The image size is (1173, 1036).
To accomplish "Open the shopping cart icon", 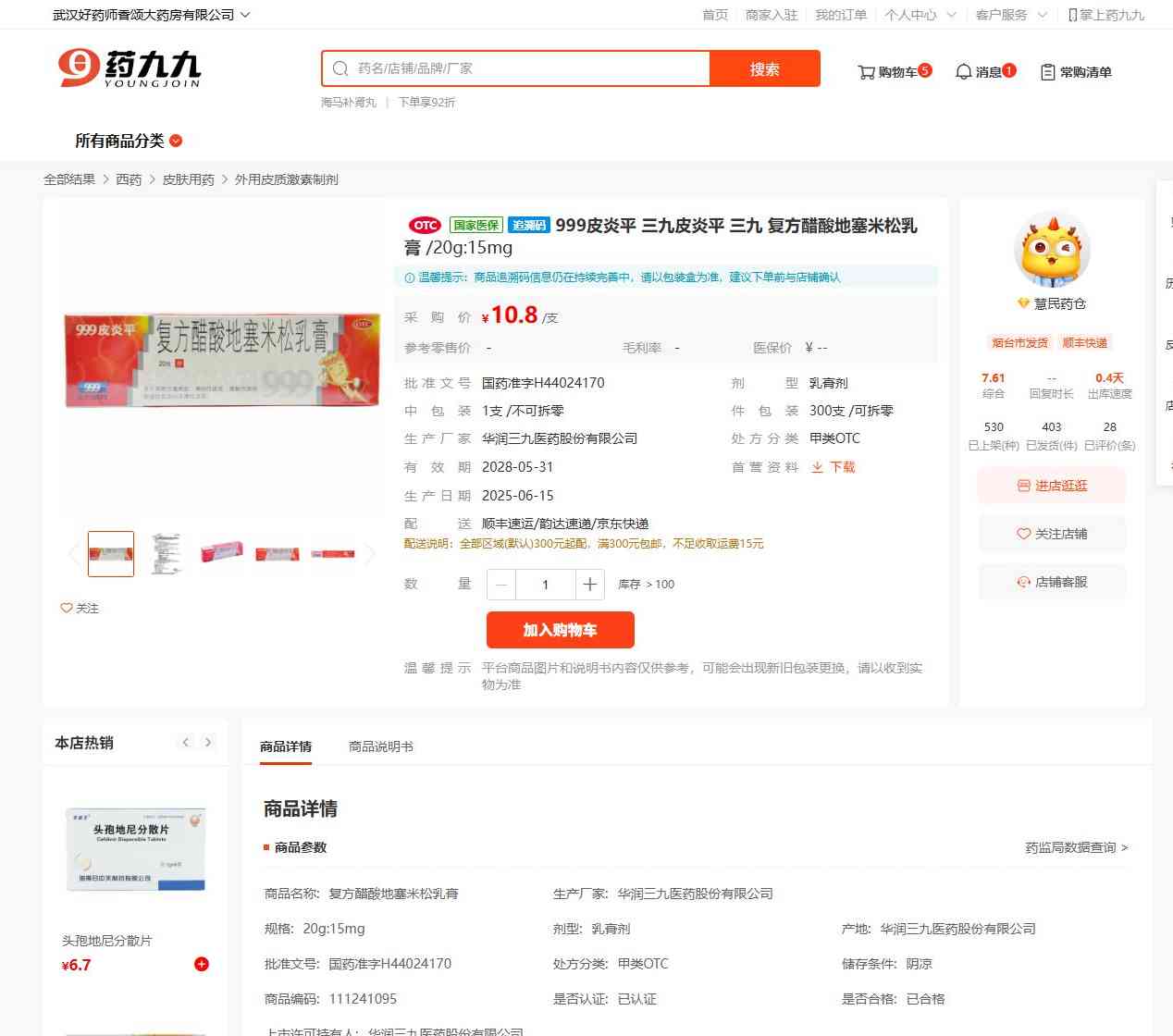I will point(866,72).
